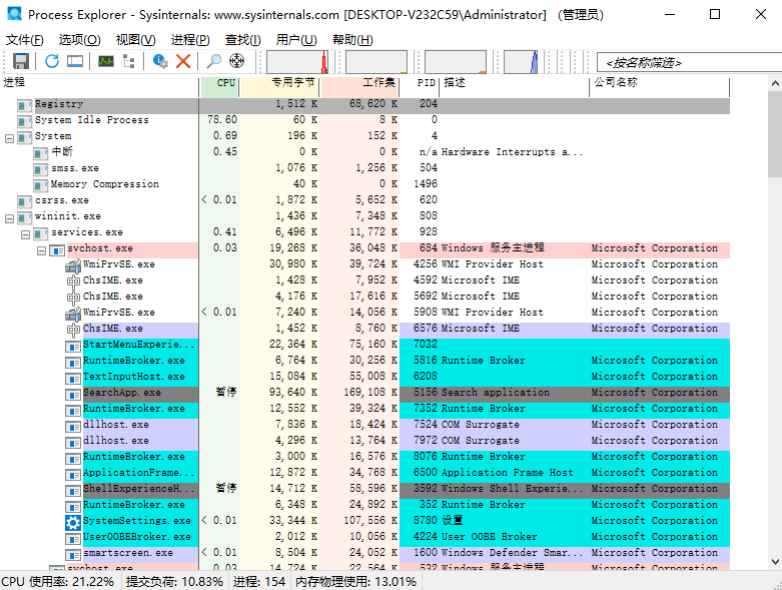The width and height of the screenshot is (782, 590).
Task: Click the Properties toolbar icon
Action: coord(160,61)
